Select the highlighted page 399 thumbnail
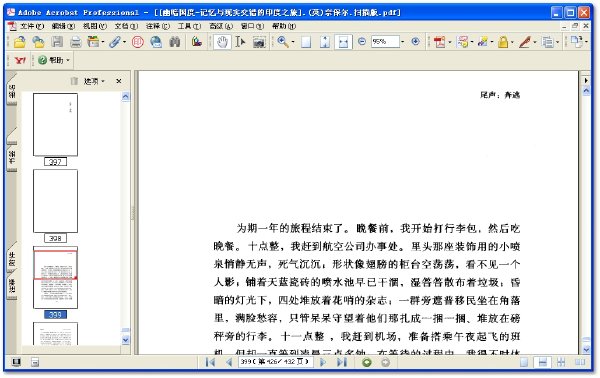Viewport: 600px width, 378px height. click(x=55, y=277)
